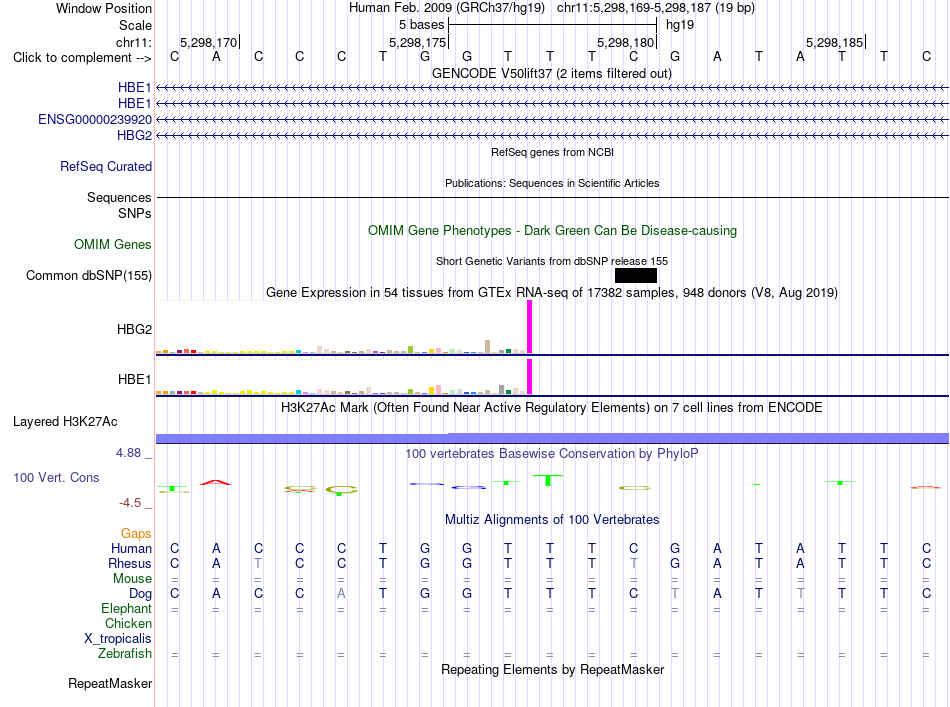Click the 5,298,185 ruler position
Screen dimensions: 950x707
834,42
